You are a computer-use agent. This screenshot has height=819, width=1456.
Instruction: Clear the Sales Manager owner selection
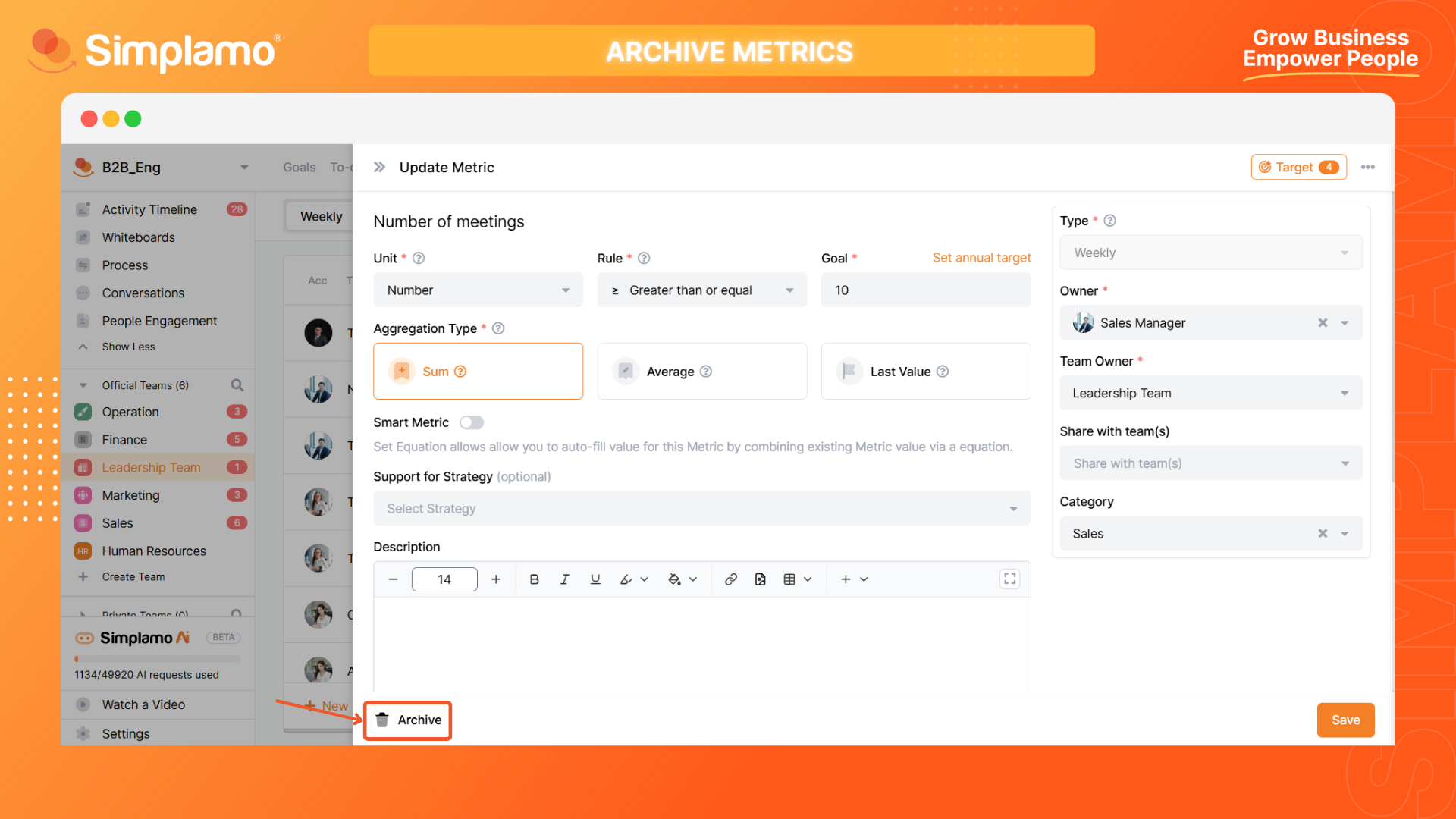[x=1323, y=323]
